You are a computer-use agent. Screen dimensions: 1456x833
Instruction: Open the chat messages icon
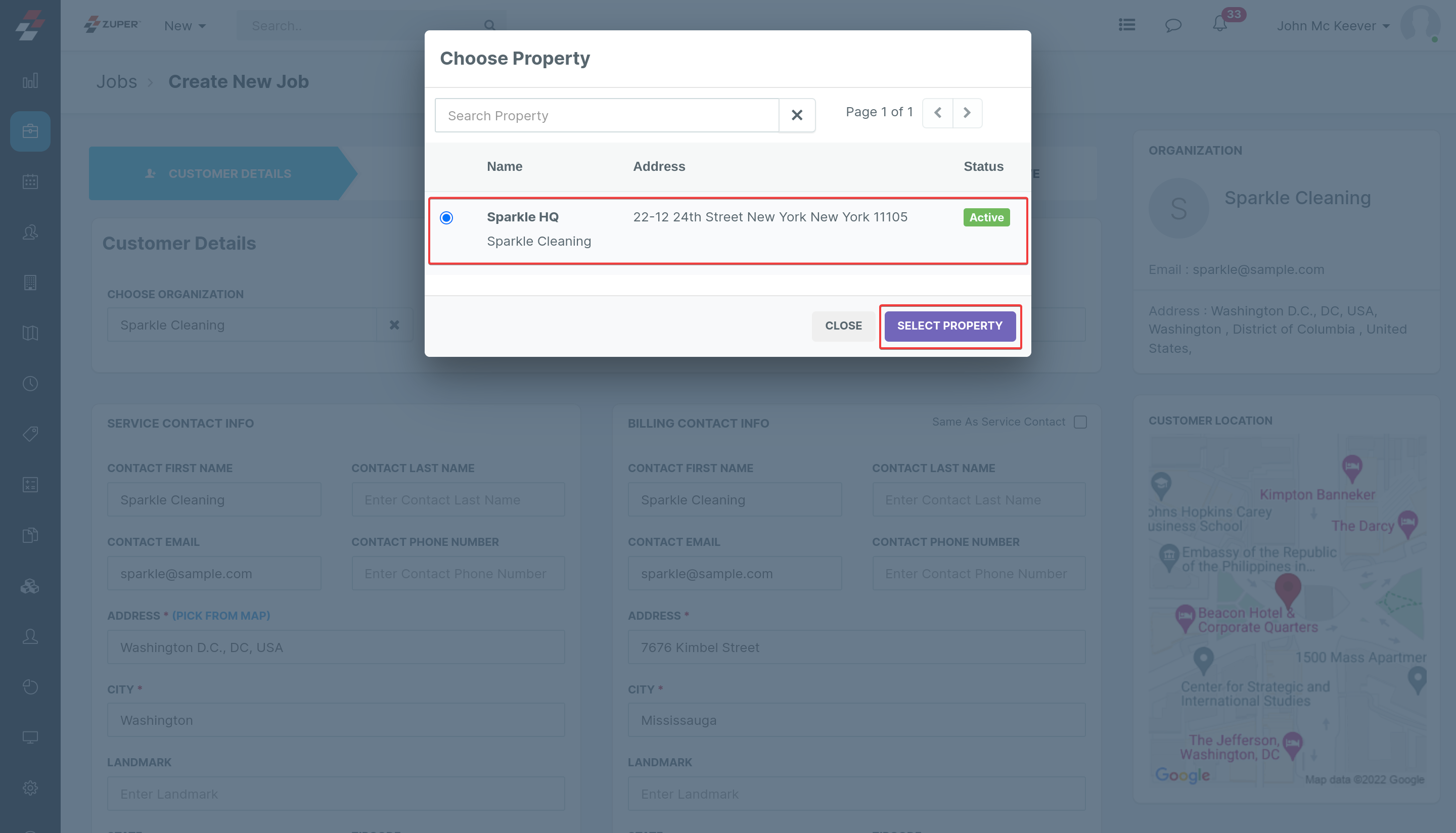click(1173, 25)
